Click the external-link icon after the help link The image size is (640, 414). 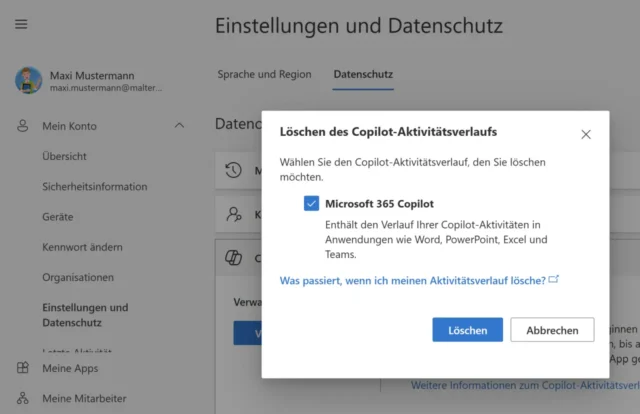pos(553,279)
